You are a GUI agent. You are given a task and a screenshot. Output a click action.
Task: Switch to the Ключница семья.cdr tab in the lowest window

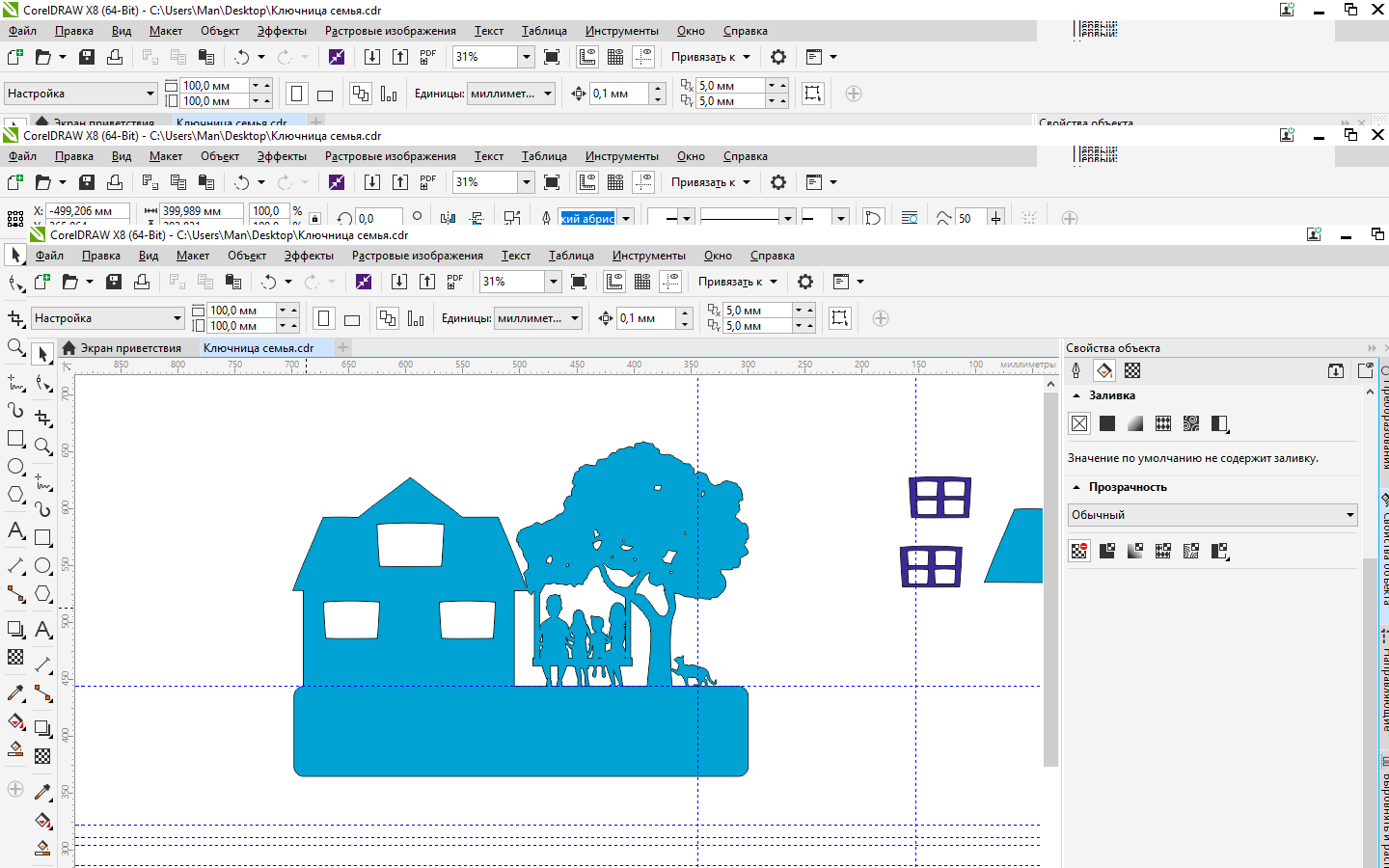[x=259, y=348]
